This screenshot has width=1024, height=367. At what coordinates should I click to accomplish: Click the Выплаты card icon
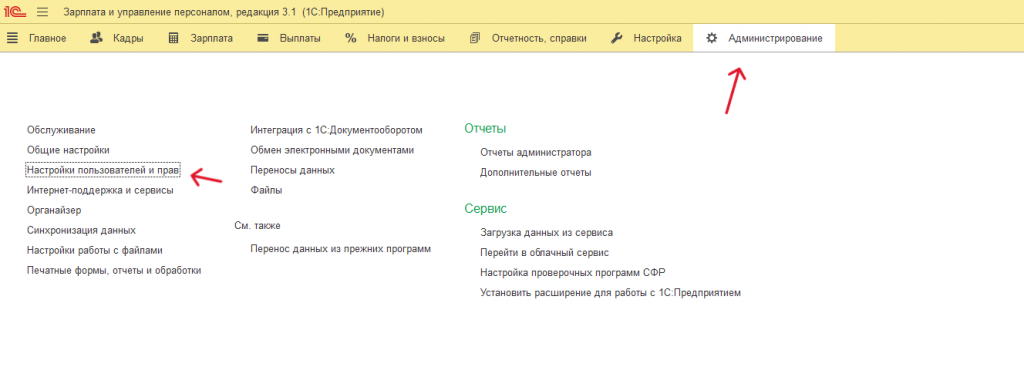point(263,38)
